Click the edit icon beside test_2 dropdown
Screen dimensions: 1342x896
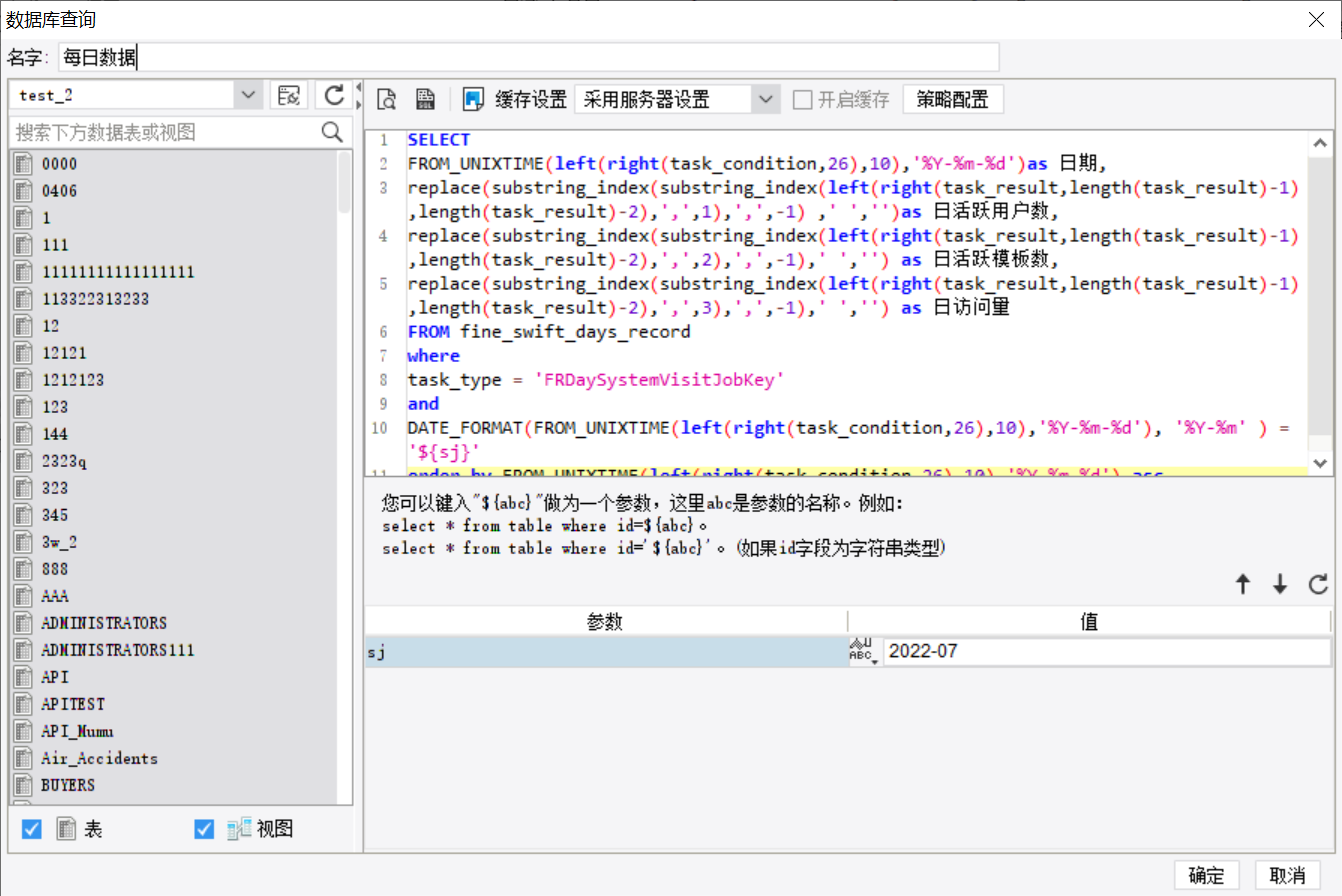point(289,96)
